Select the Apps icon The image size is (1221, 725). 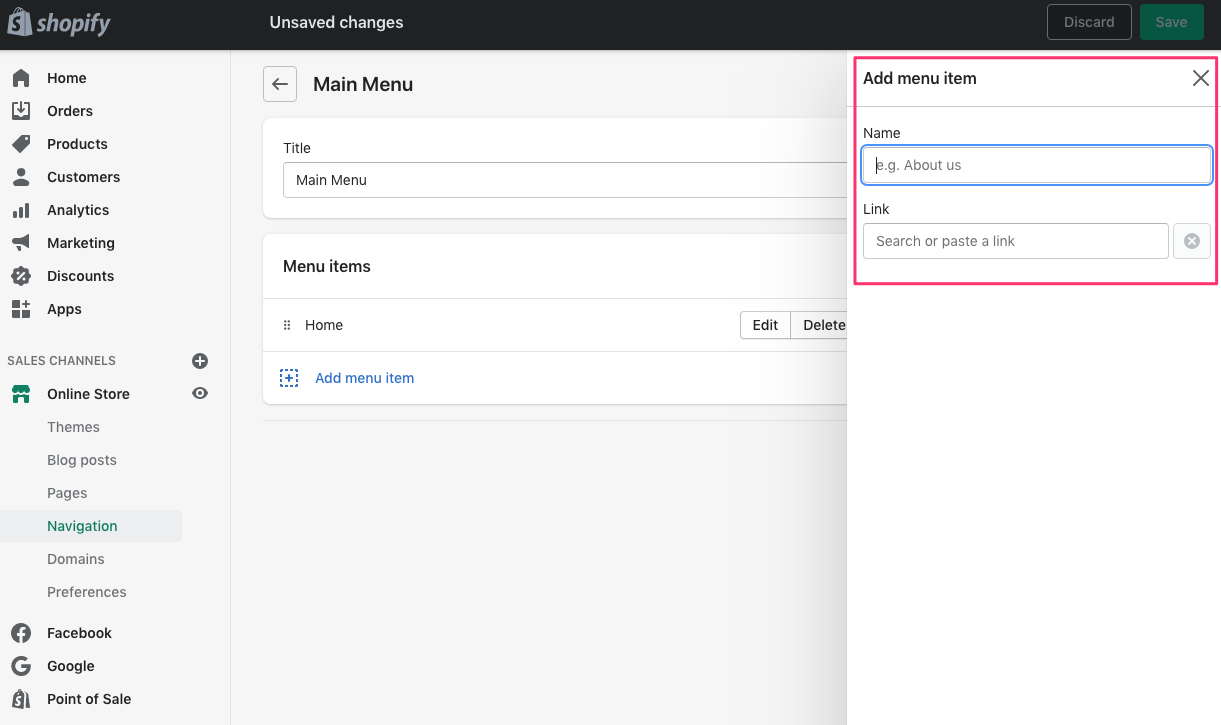22,309
